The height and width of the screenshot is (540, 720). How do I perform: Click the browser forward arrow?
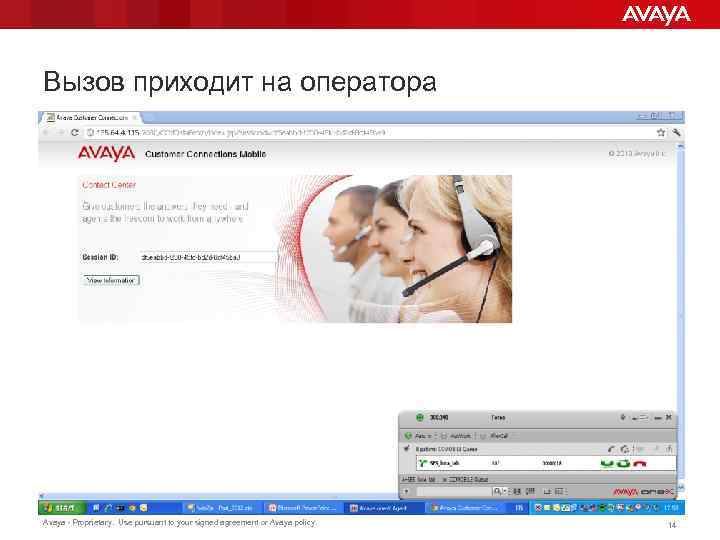click(60, 132)
